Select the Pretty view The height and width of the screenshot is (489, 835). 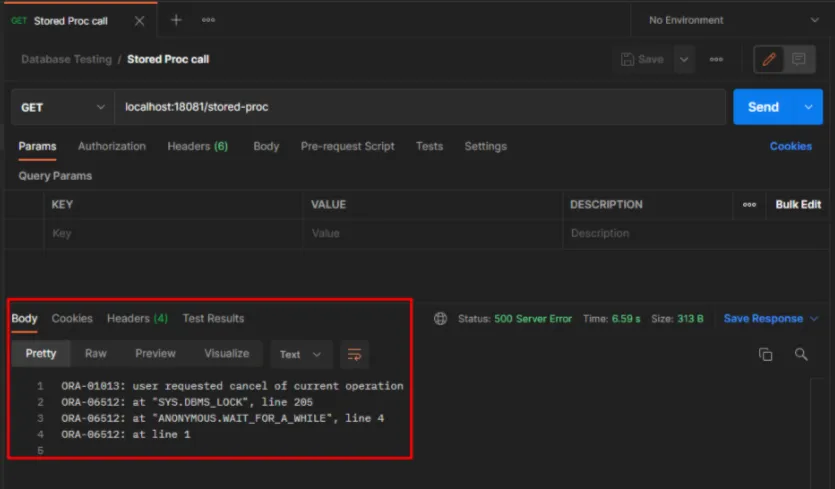coord(41,354)
